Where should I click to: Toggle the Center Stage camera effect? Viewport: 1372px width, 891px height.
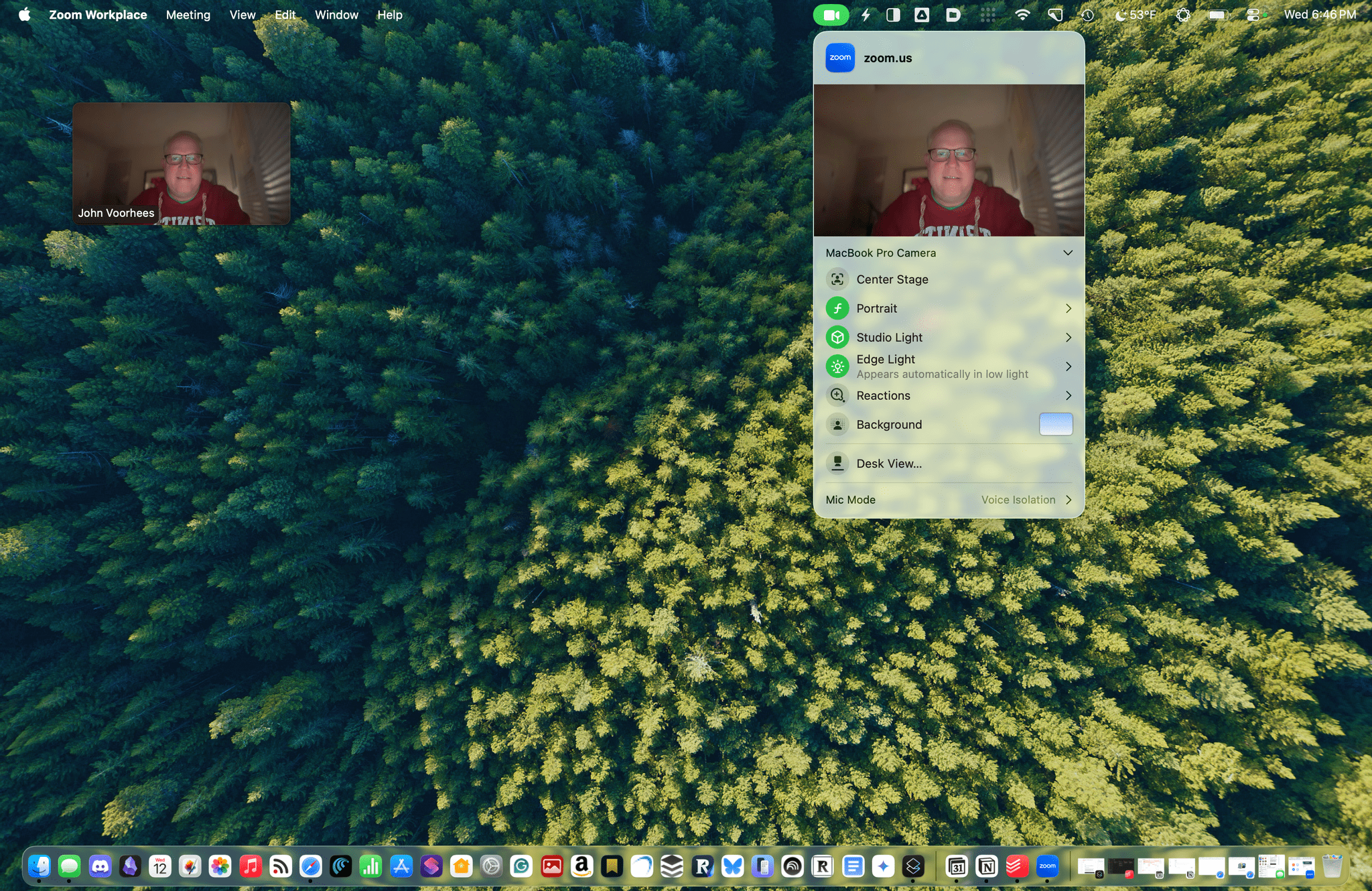pos(837,279)
